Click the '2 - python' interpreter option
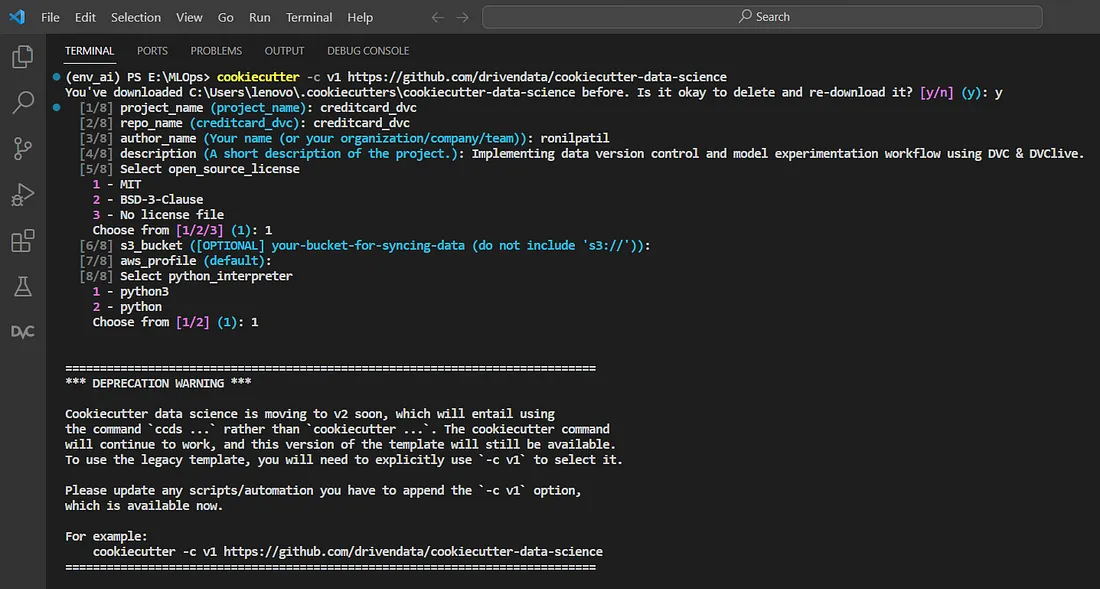1100x589 pixels. 128,307
